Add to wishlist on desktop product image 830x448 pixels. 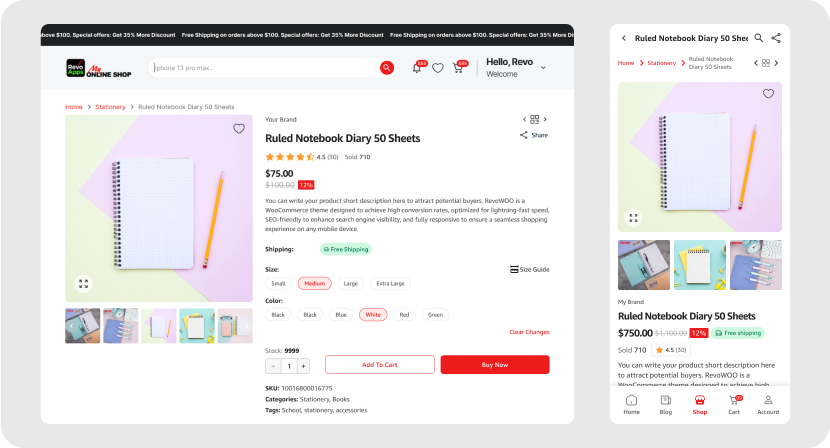pos(239,128)
